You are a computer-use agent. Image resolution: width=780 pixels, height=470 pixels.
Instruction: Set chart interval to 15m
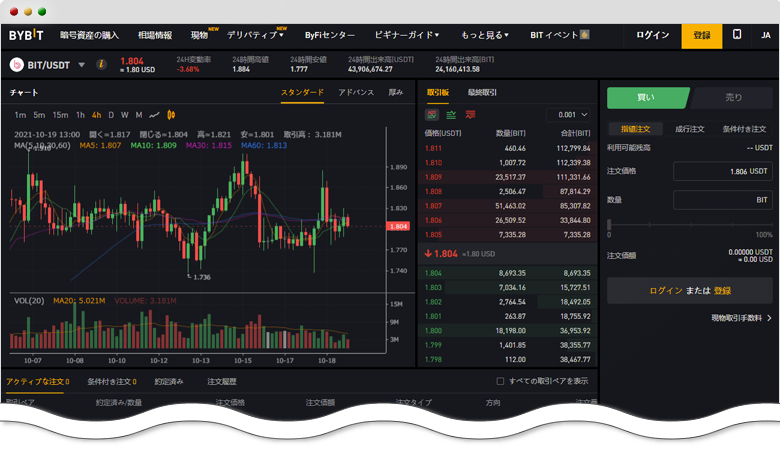click(x=60, y=115)
